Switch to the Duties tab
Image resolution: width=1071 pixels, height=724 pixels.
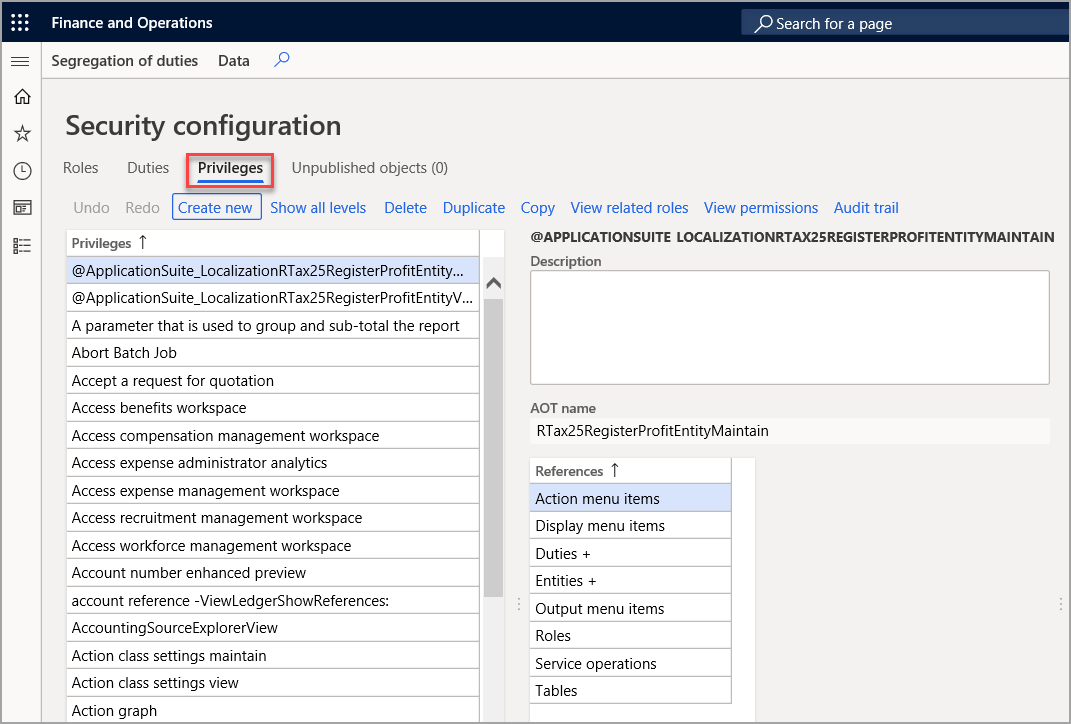(x=147, y=167)
